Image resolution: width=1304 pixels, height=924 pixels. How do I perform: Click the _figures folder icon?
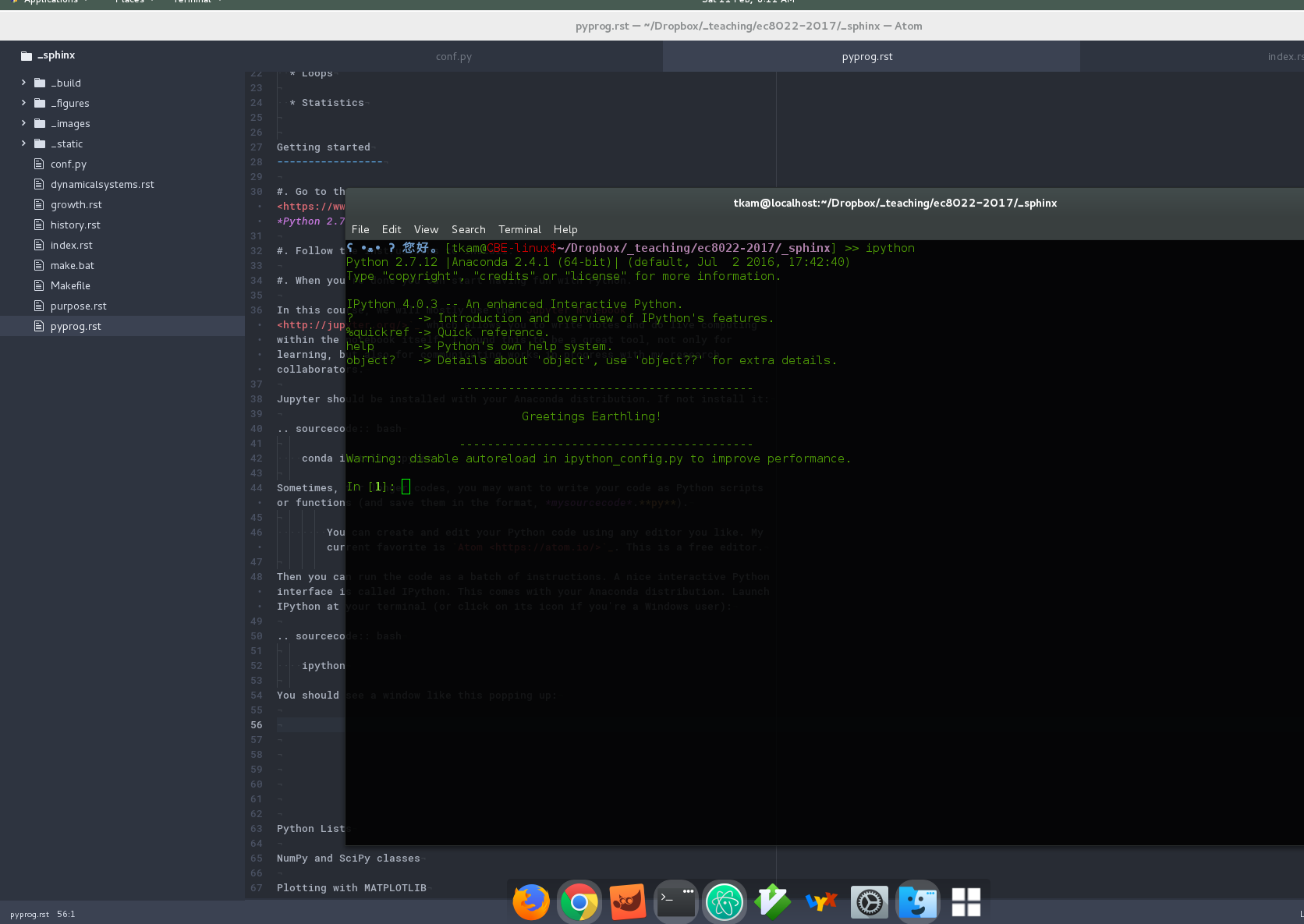pyautogui.click(x=40, y=103)
